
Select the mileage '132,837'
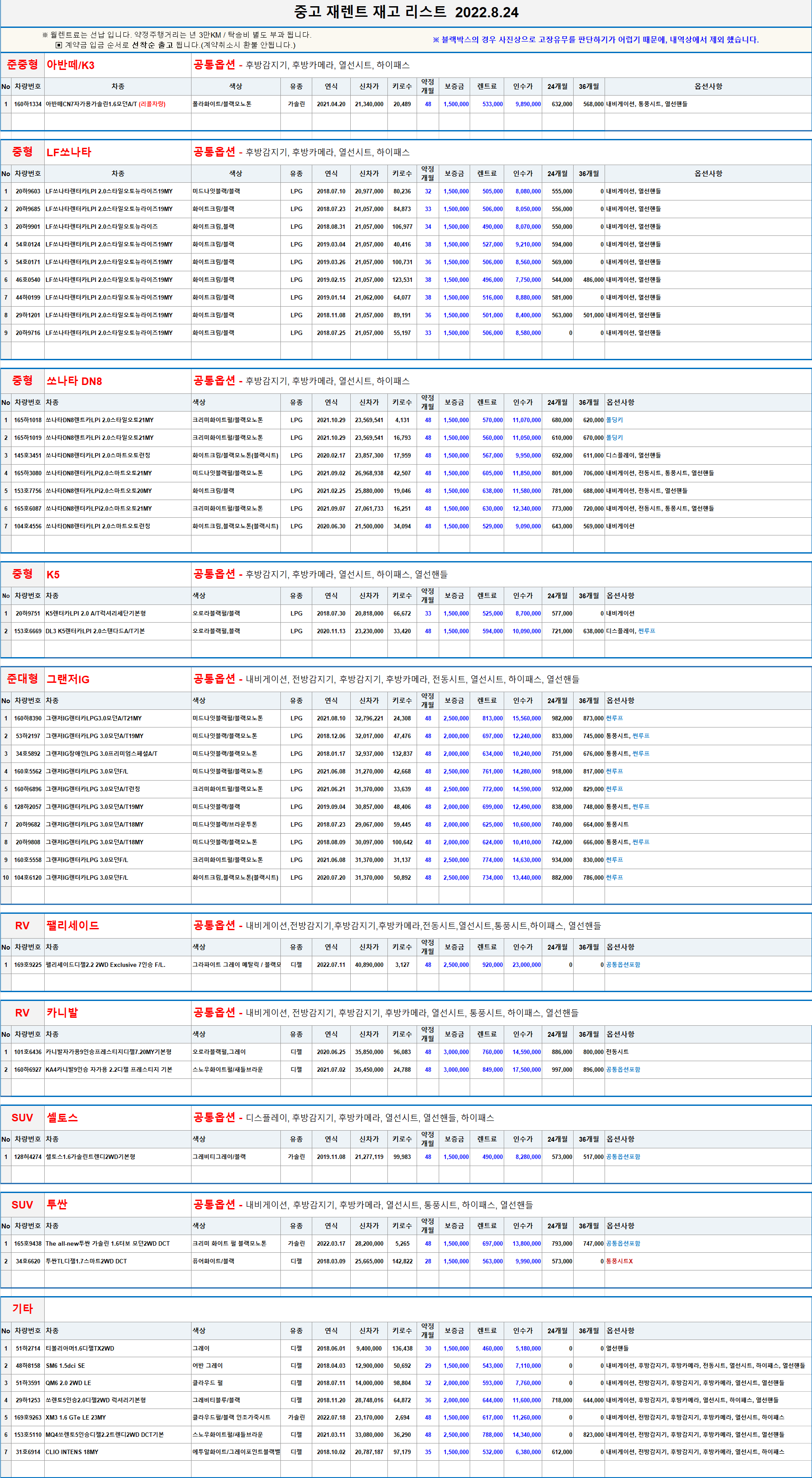(x=402, y=754)
